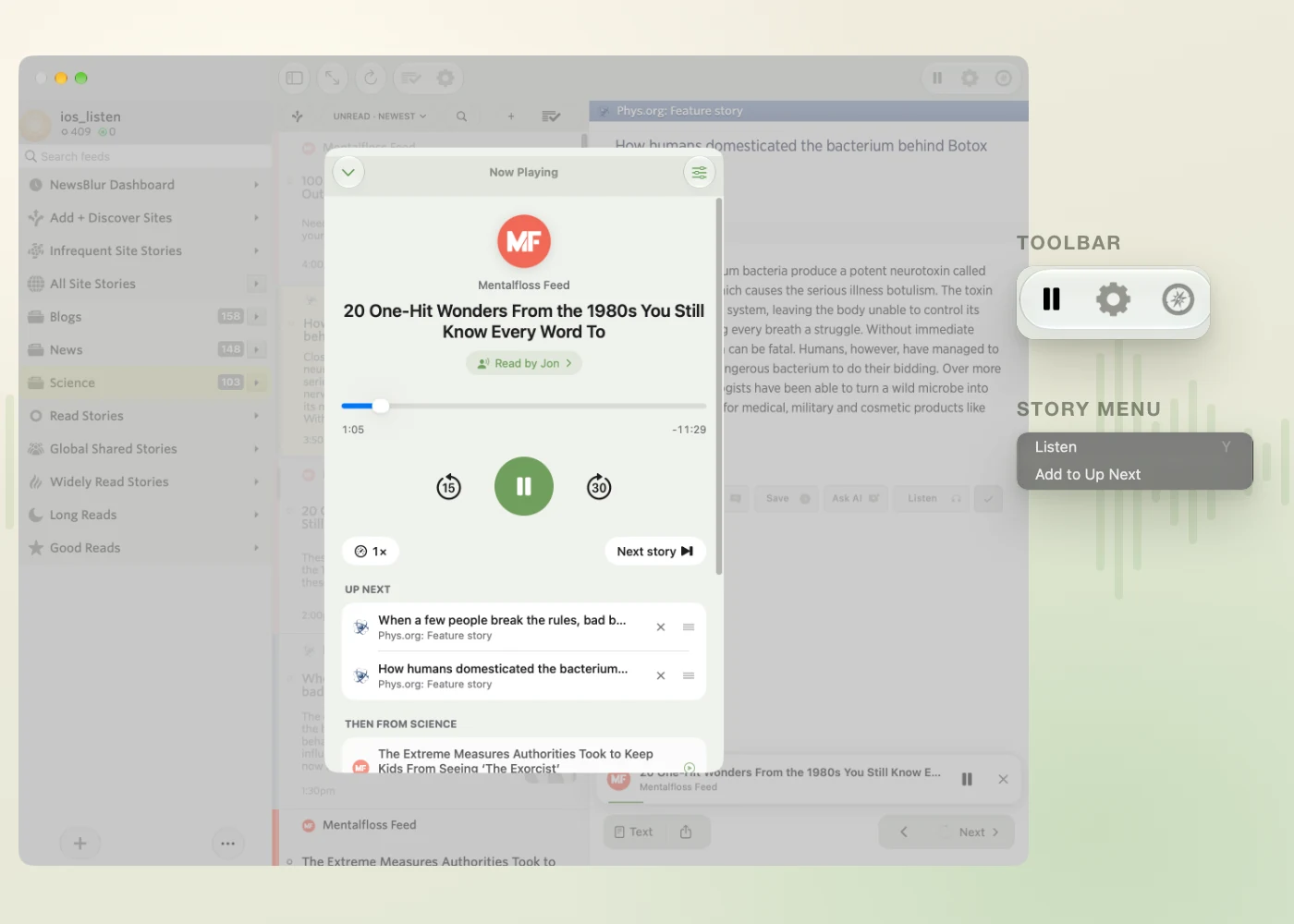Image resolution: width=1294 pixels, height=924 pixels.
Task: Click the compass icon in the enlarged Toolbar callout
Action: click(x=1178, y=299)
